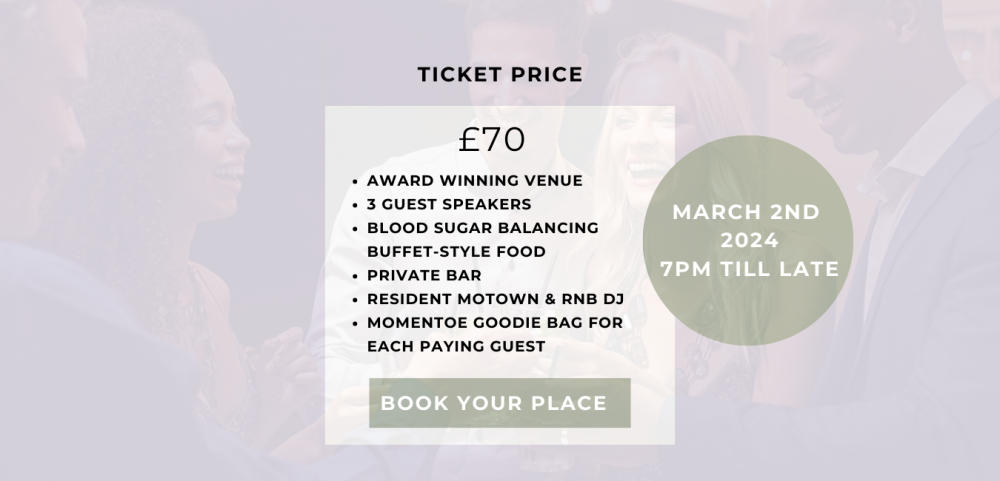1000x481 pixels.
Task: Click the AWARD WINNING VENUE bullet
Action: (x=474, y=181)
